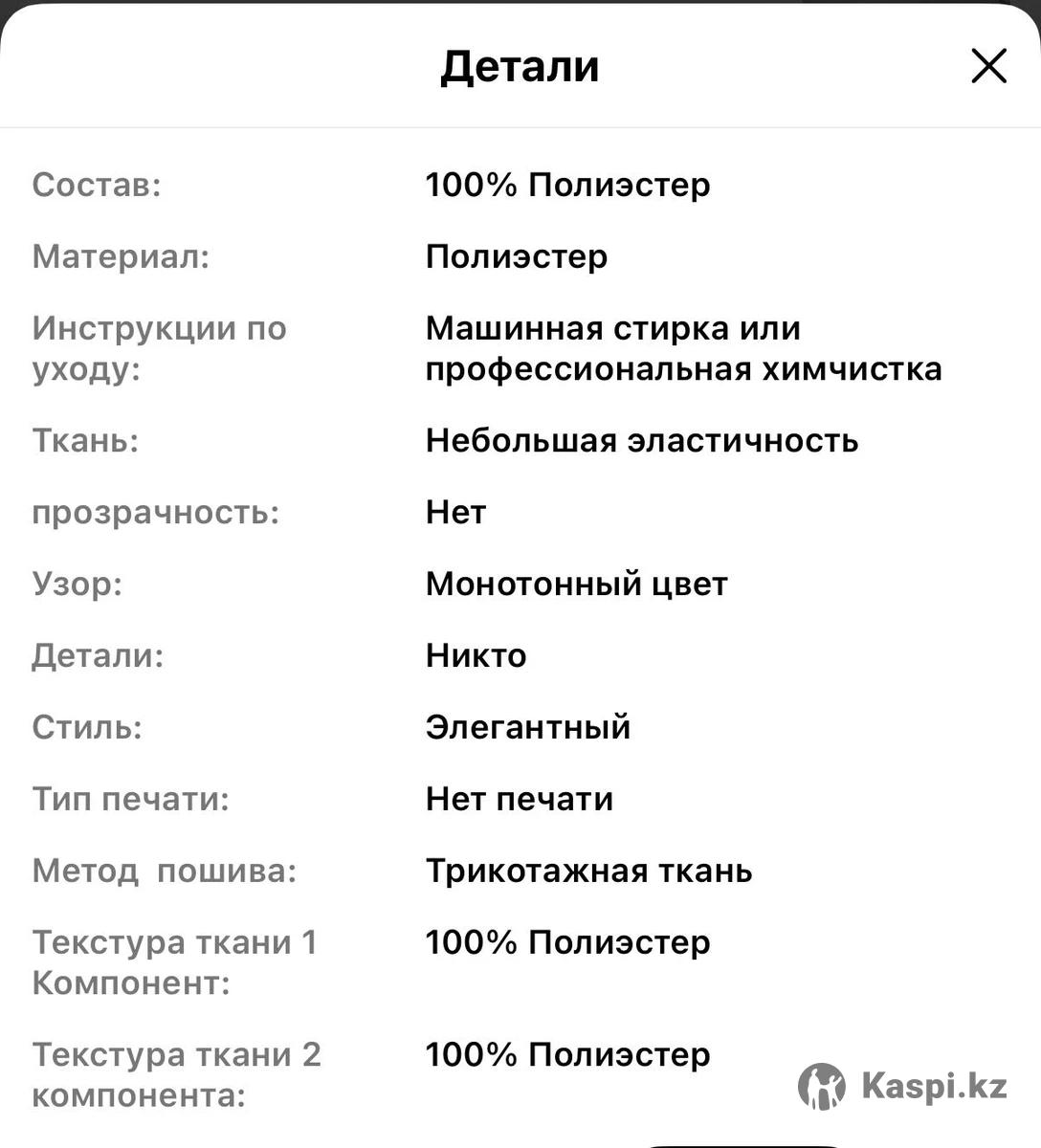
Task: Tap the Элегантный style value
Action: (x=527, y=727)
